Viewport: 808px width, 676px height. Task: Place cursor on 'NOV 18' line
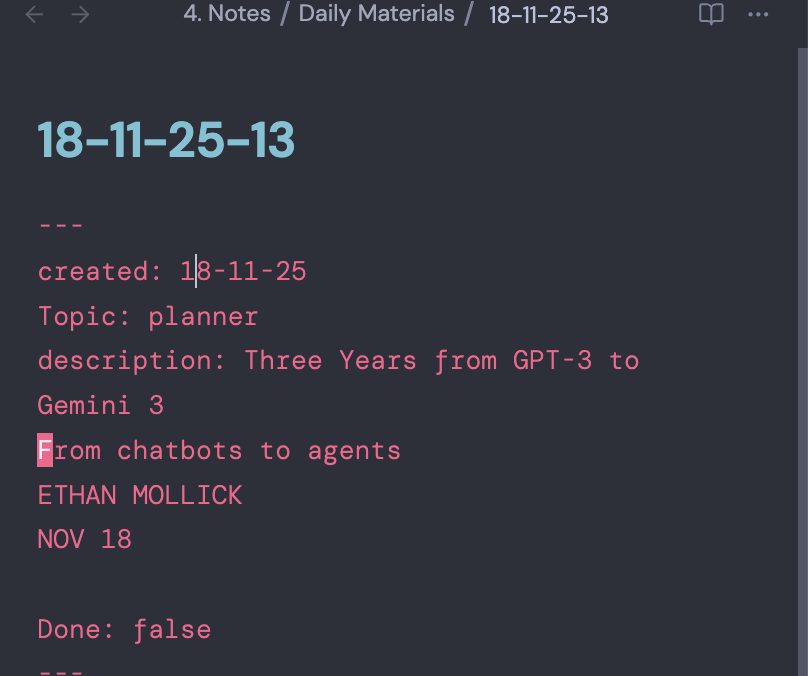tap(85, 540)
